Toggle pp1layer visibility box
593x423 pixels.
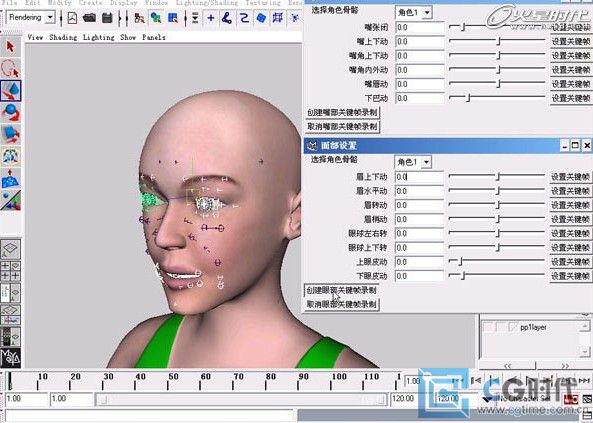click(x=488, y=327)
